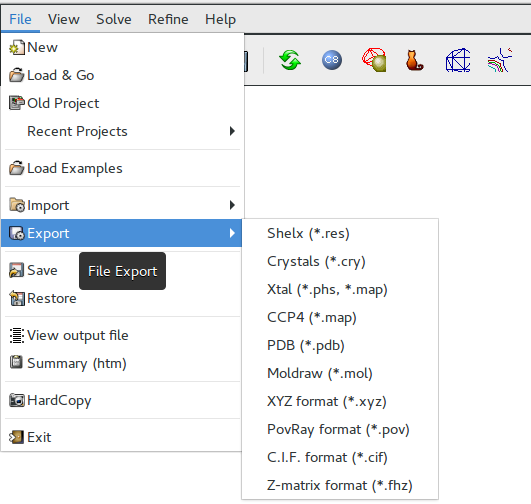The height and width of the screenshot is (504, 531).
Task: Click the Export submenu arrow
Action: [x=232, y=233]
